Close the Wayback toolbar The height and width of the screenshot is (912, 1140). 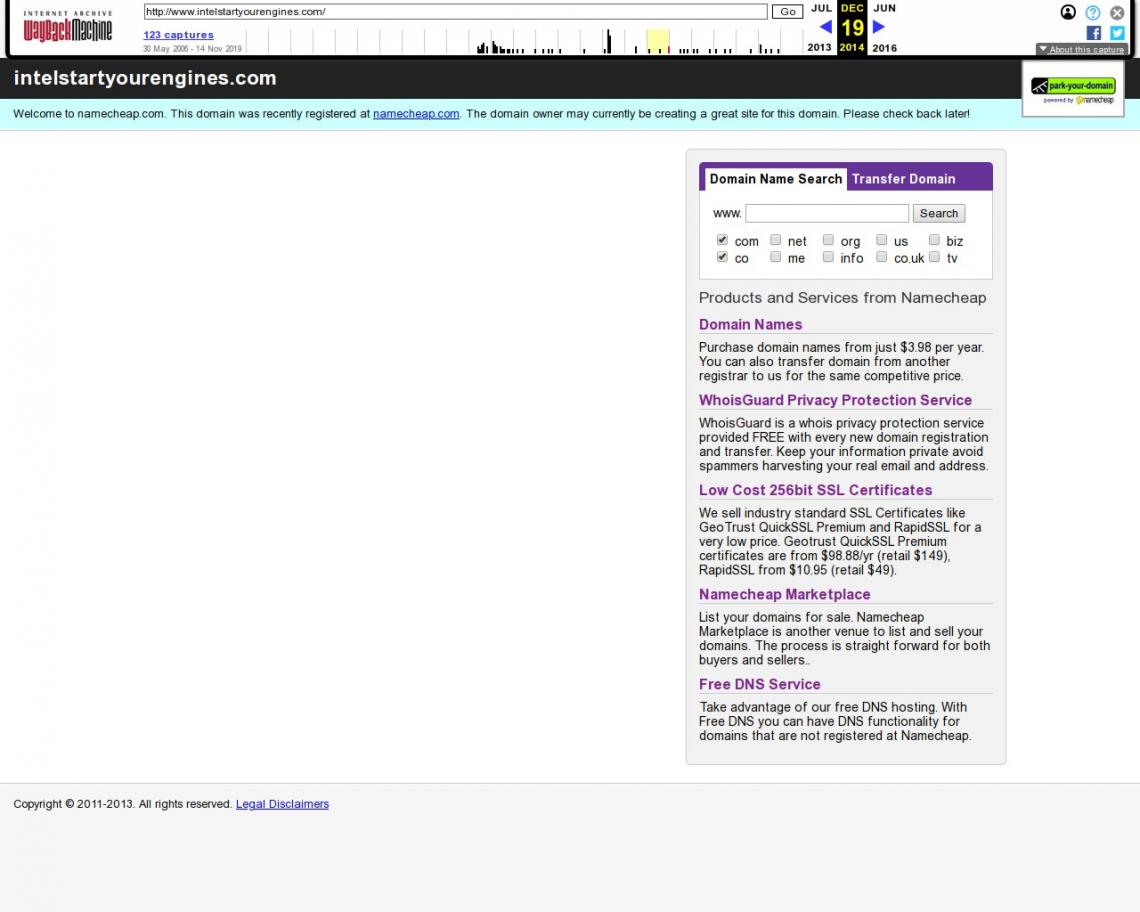click(1117, 12)
